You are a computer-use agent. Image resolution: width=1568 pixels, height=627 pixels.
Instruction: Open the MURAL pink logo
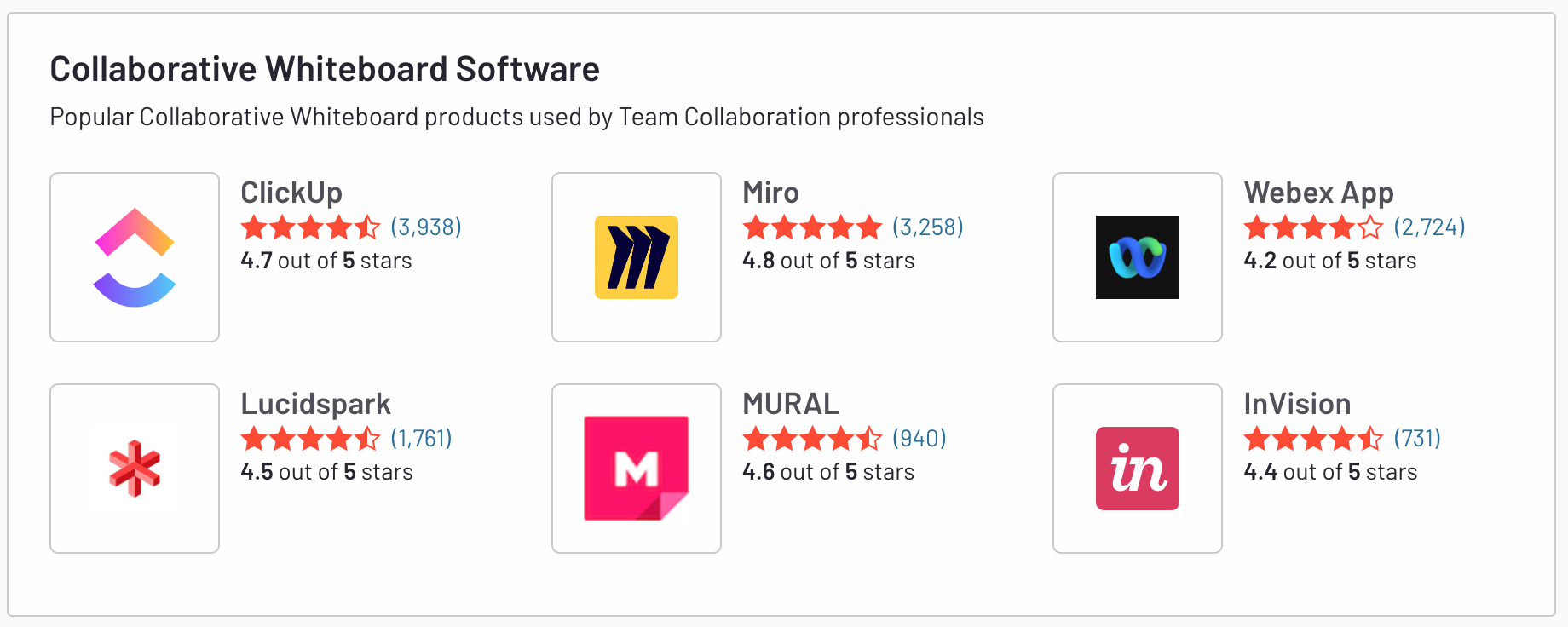click(x=636, y=469)
